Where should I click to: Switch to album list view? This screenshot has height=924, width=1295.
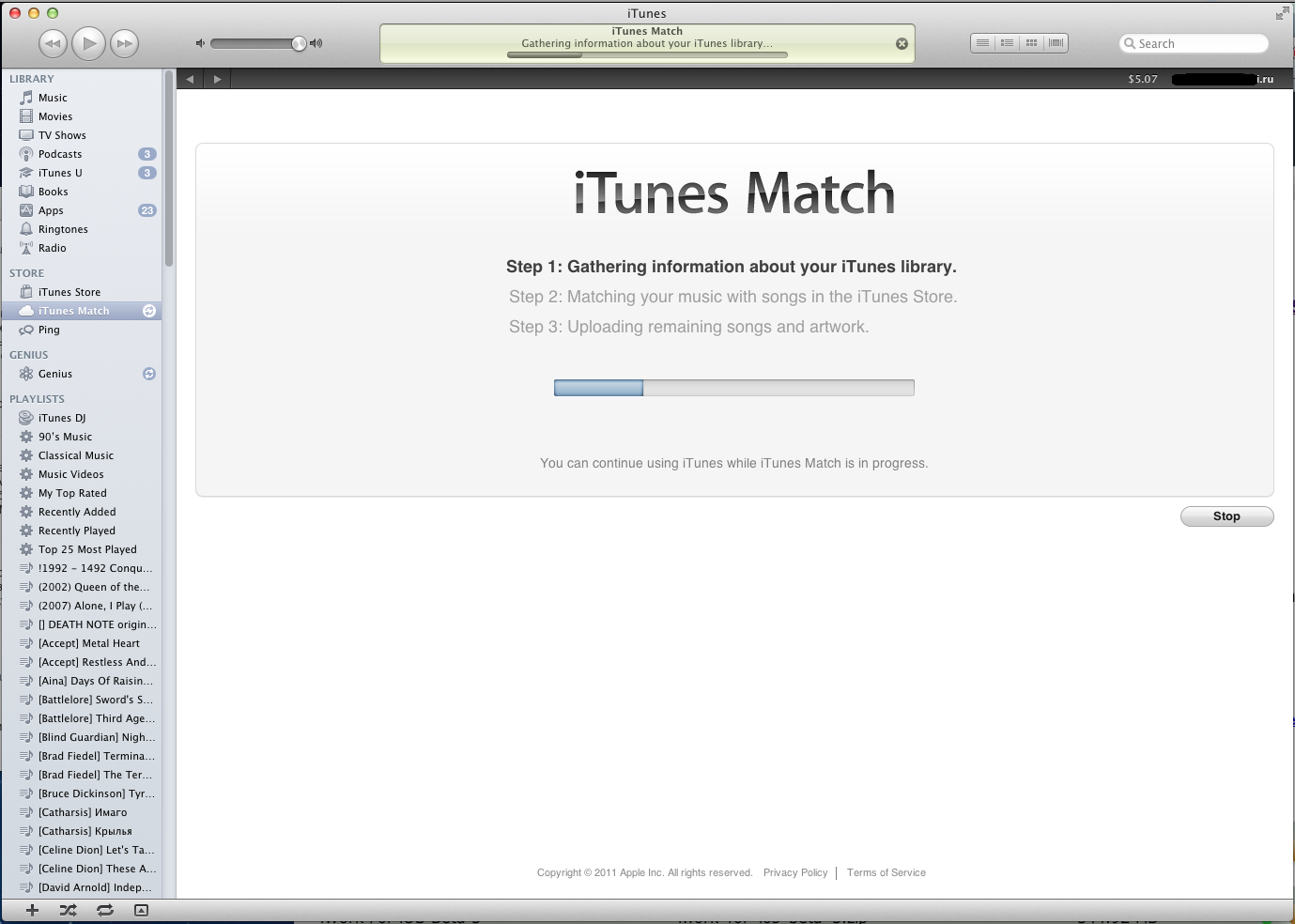coord(1007,43)
